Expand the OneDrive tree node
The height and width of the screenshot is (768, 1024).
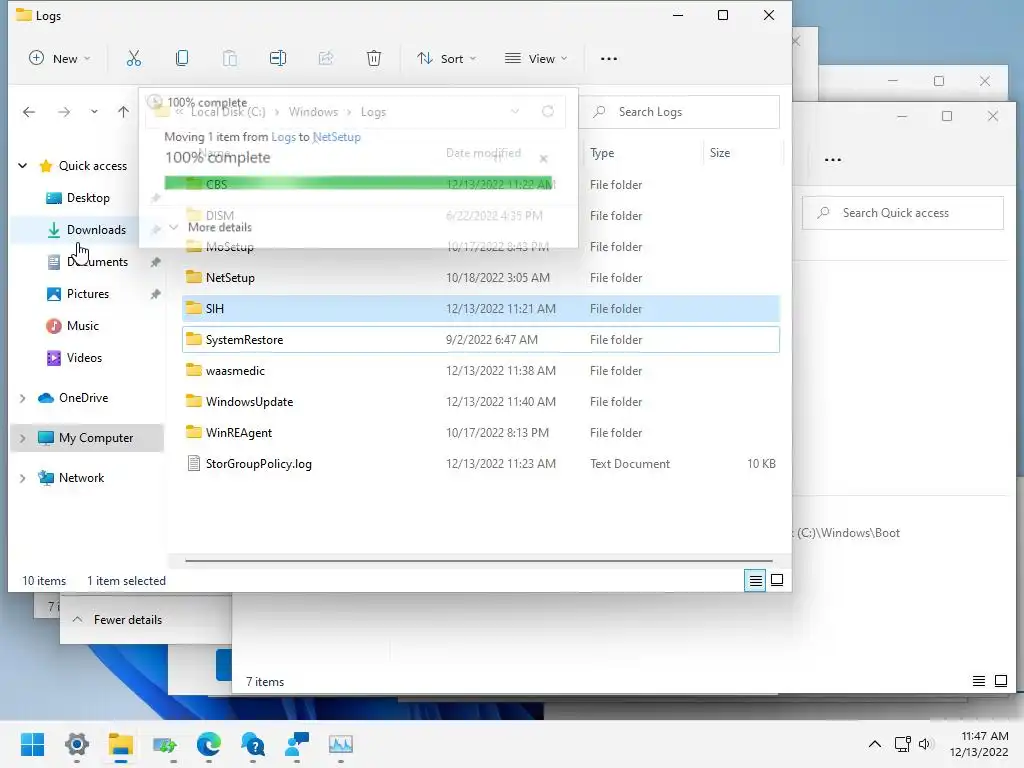click(22, 398)
